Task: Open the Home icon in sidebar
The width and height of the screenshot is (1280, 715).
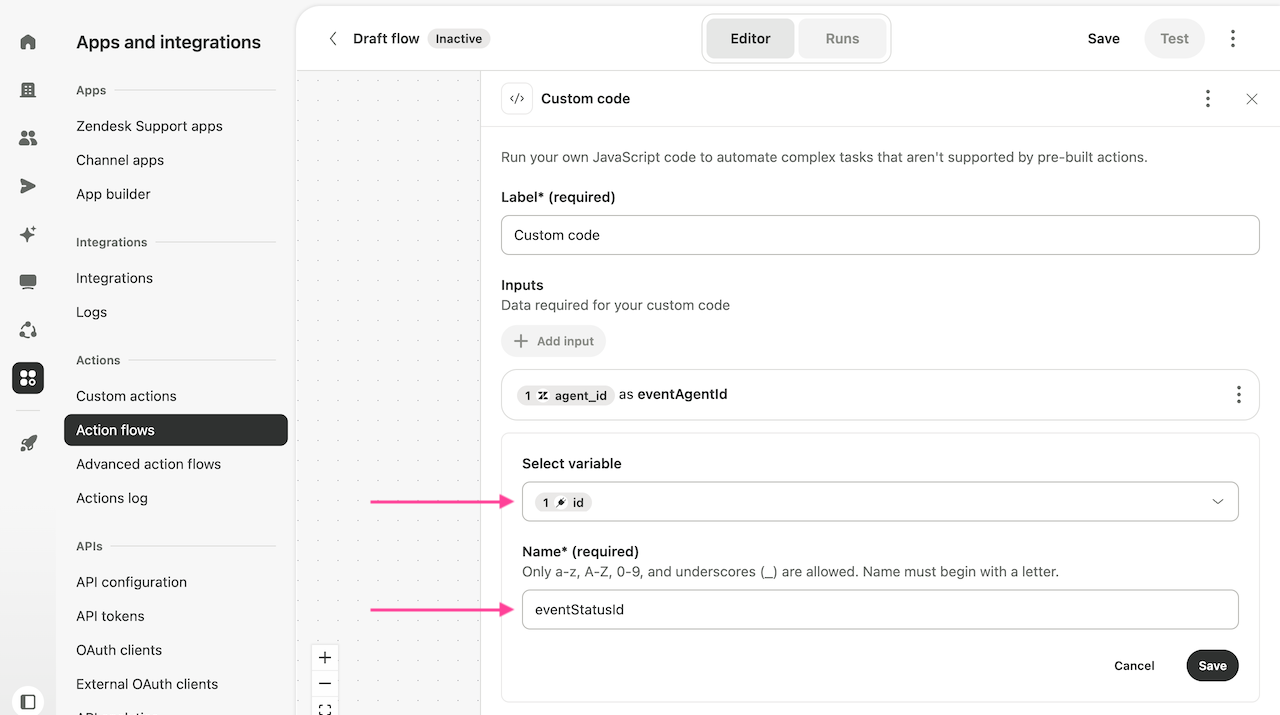Action: pos(28,42)
